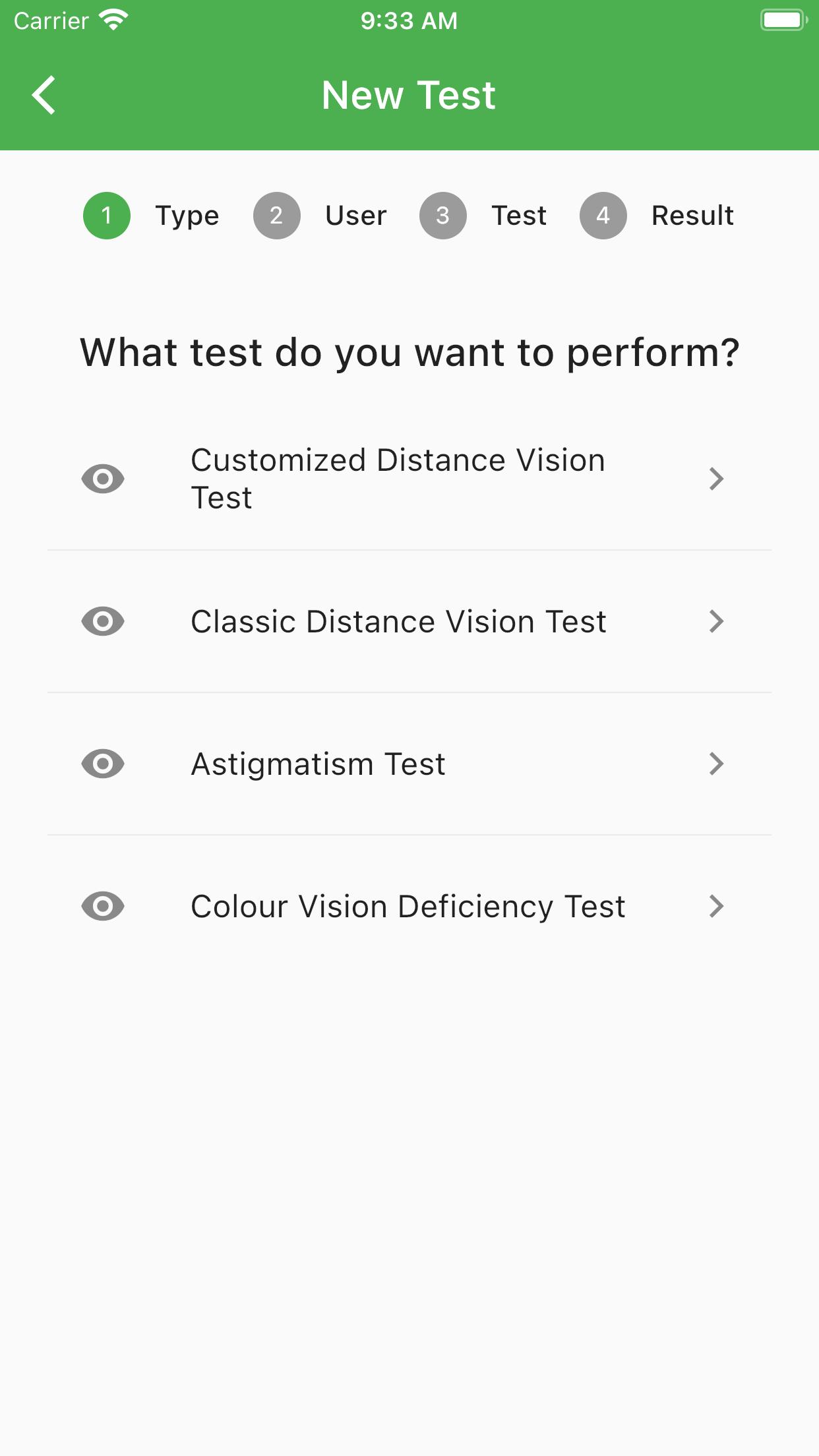The image size is (819, 1456).
Task: Switch to the Test step label
Action: tap(520, 216)
